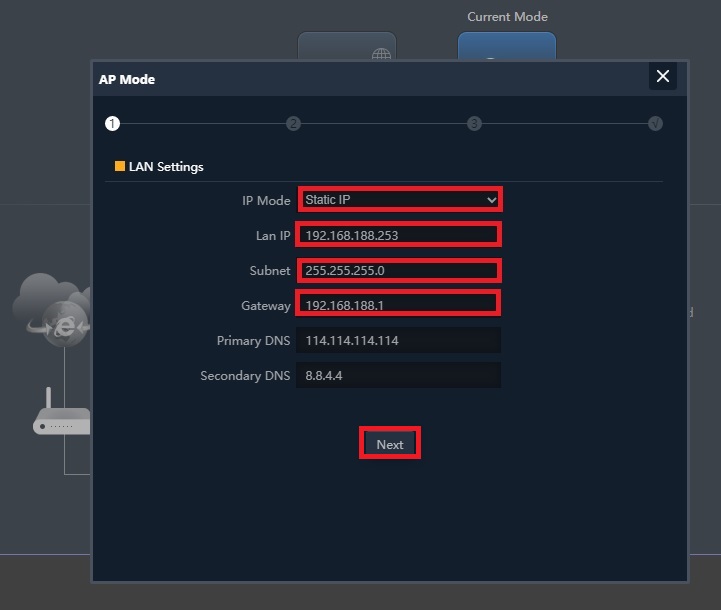Image resolution: width=721 pixels, height=610 pixels.
Task: Click the orange LAN Settings square marker
Action: click(120, 166)
